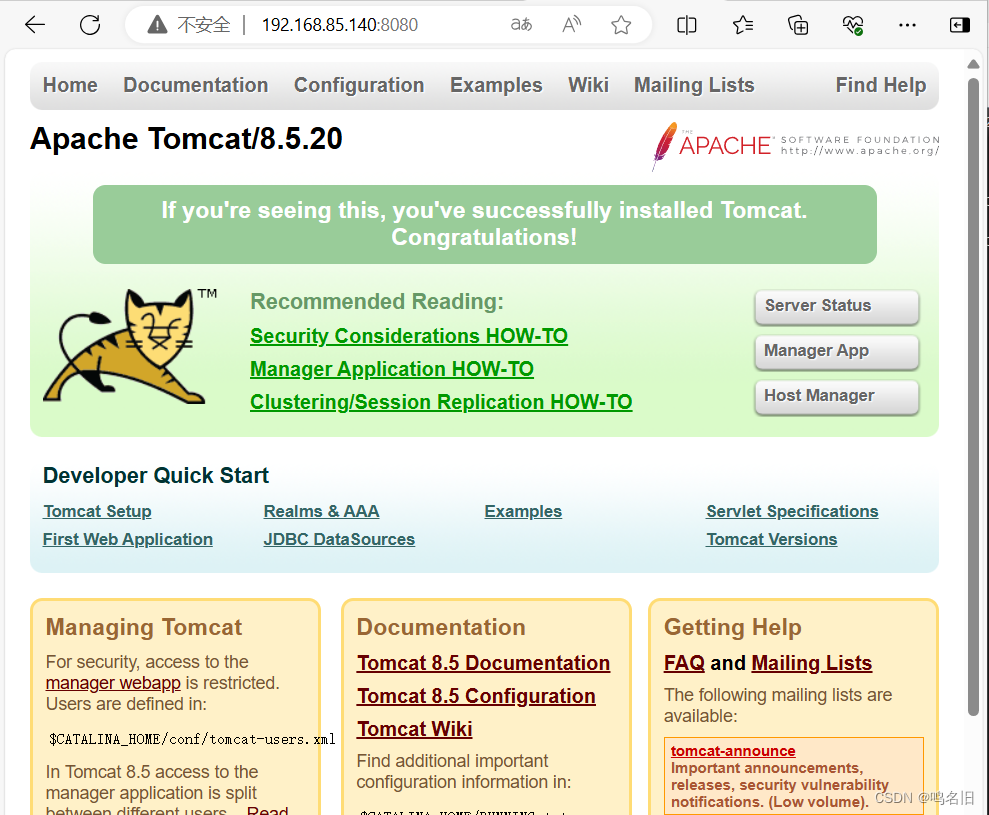Select the $CATALINA_HOME/conf/tomcat-users.xml path text

point(192,739)
